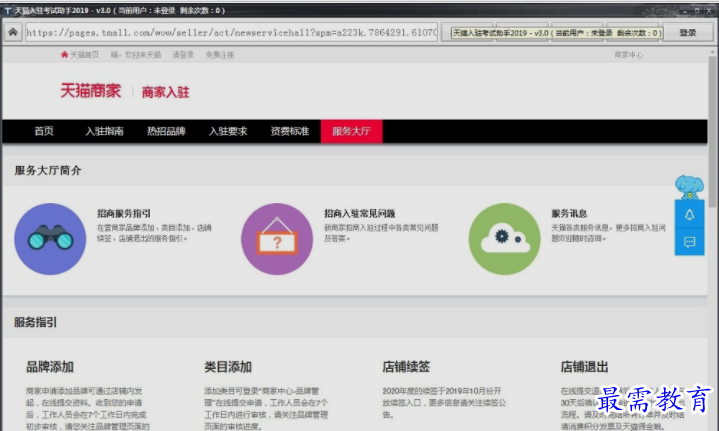Click the question-mark sign 常见问题 icon
The image size is (719, 431).
pos(277,239)
